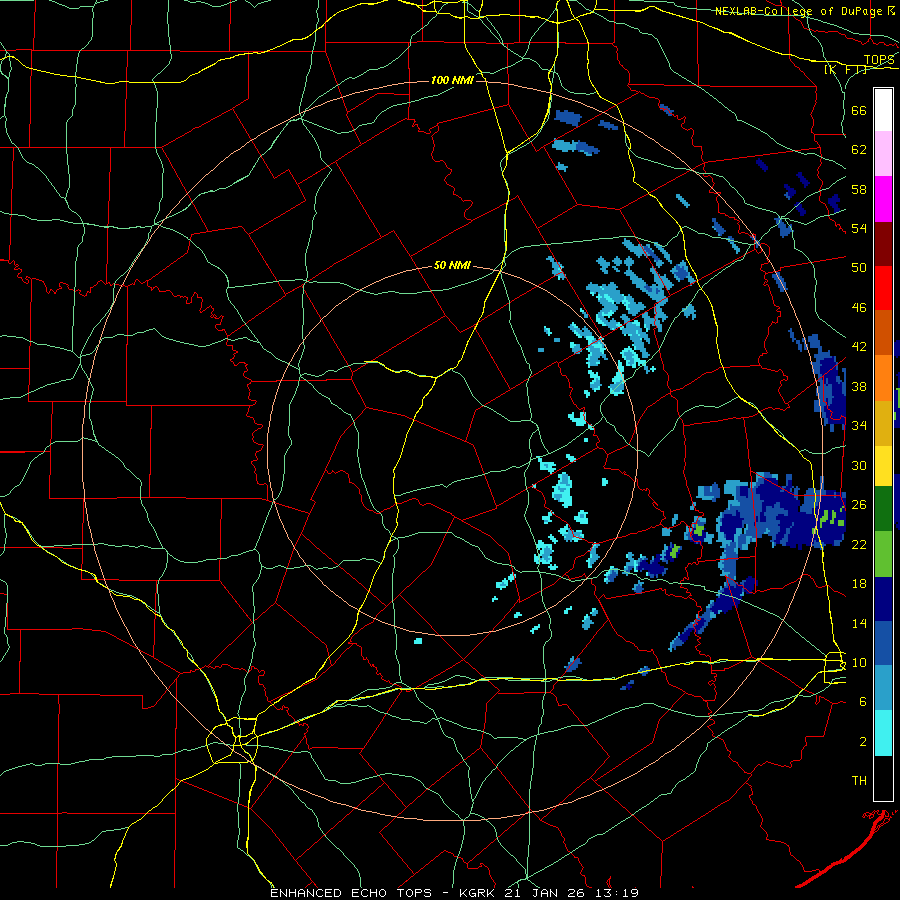The image size is (900, 900).
Task: Click the 46 value on the legend
Action: point(859,308)
